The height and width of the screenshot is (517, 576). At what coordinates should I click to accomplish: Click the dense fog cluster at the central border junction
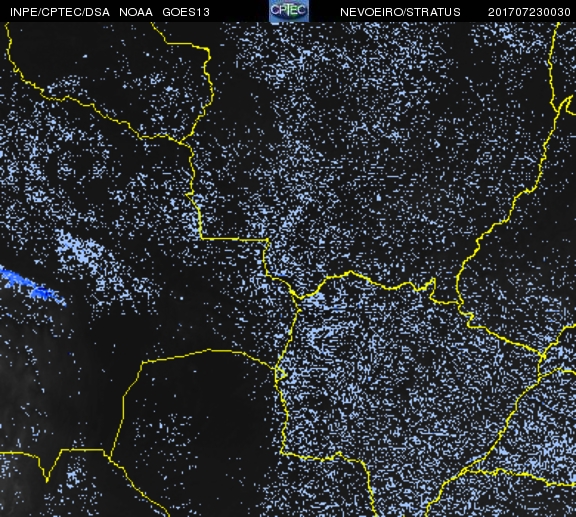[312, 299]
